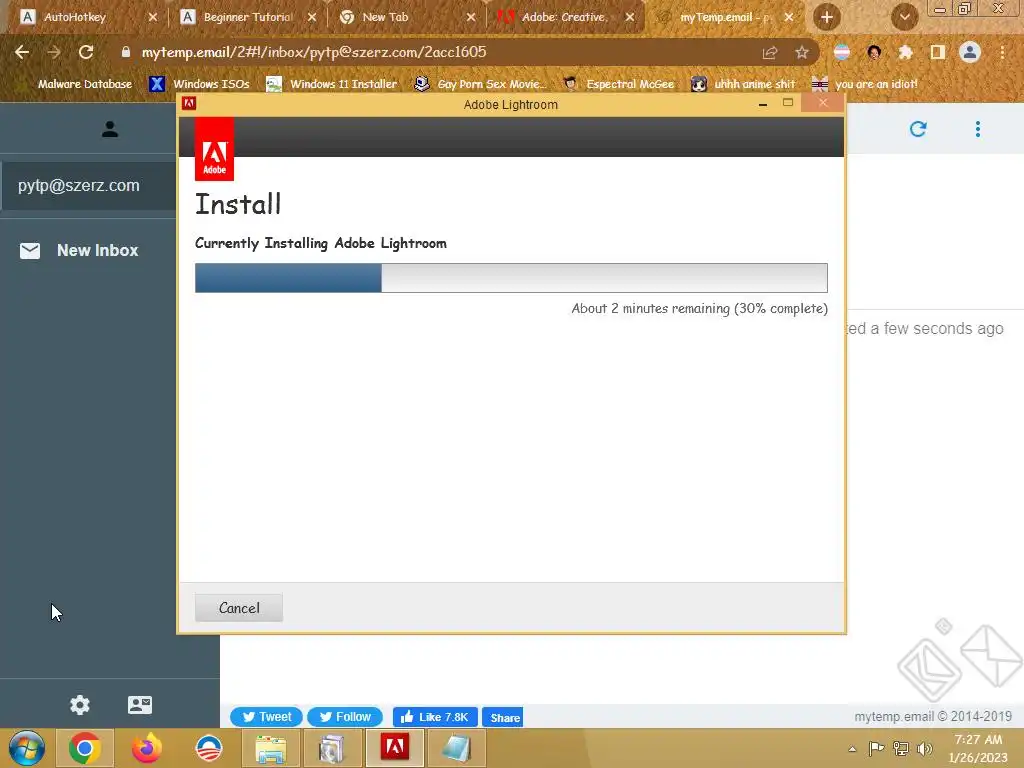Click the Facebook Like 7.8K button
The width and height of the screenshot is (1024, 768).
tap(435, 717)
